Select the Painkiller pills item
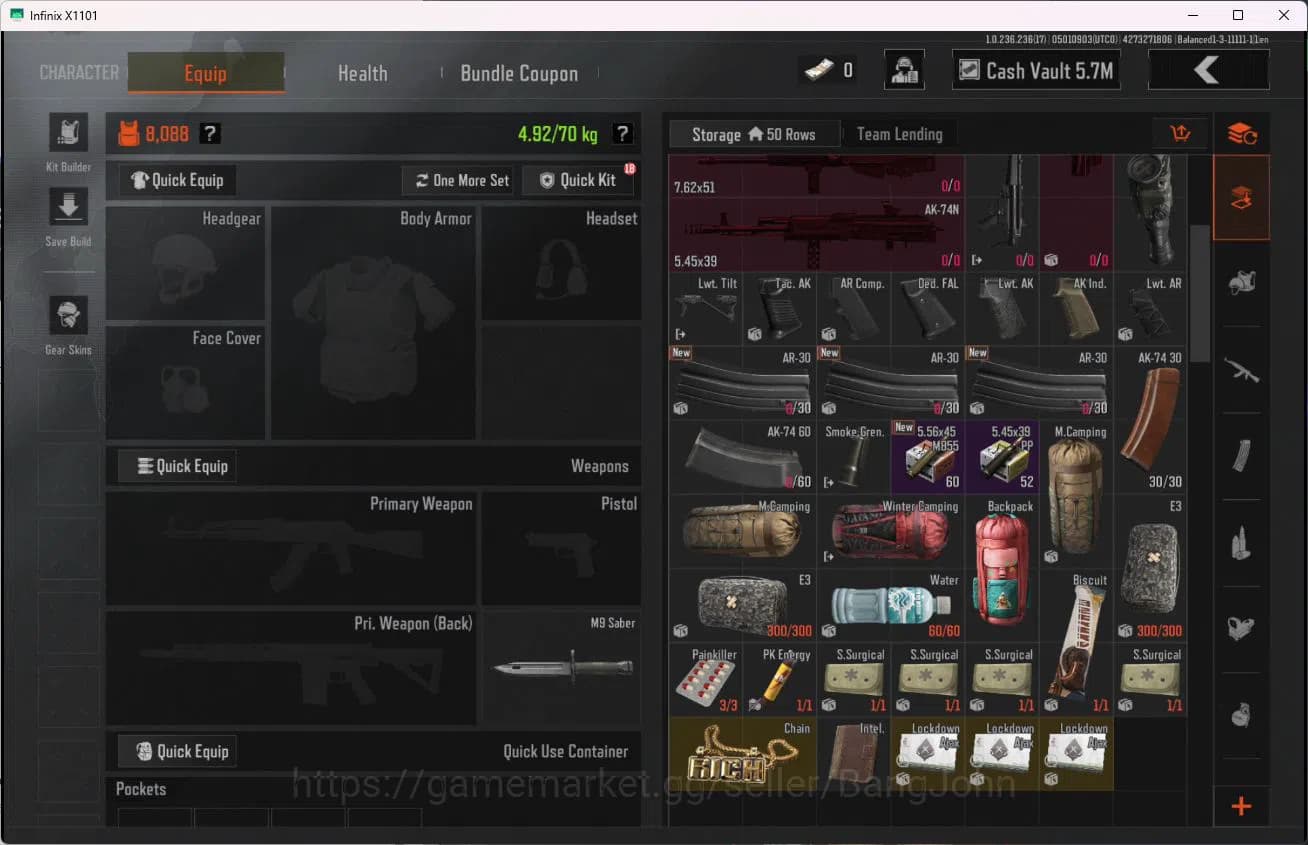The image size is (1308, 845). (705, 679)
